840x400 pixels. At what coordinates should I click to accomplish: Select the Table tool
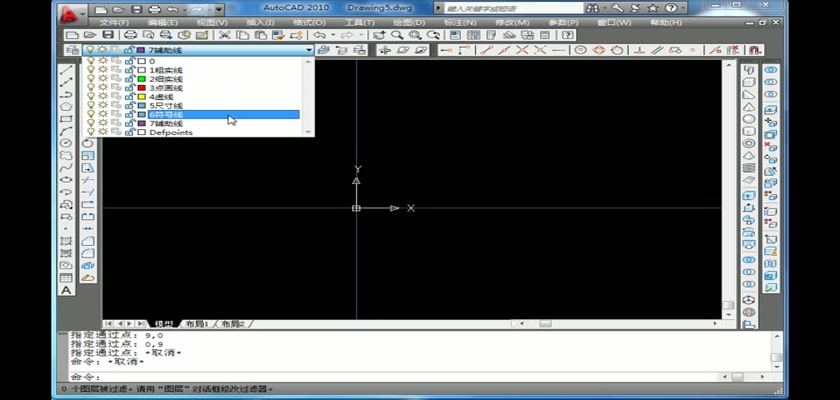(x=66, y=278)
